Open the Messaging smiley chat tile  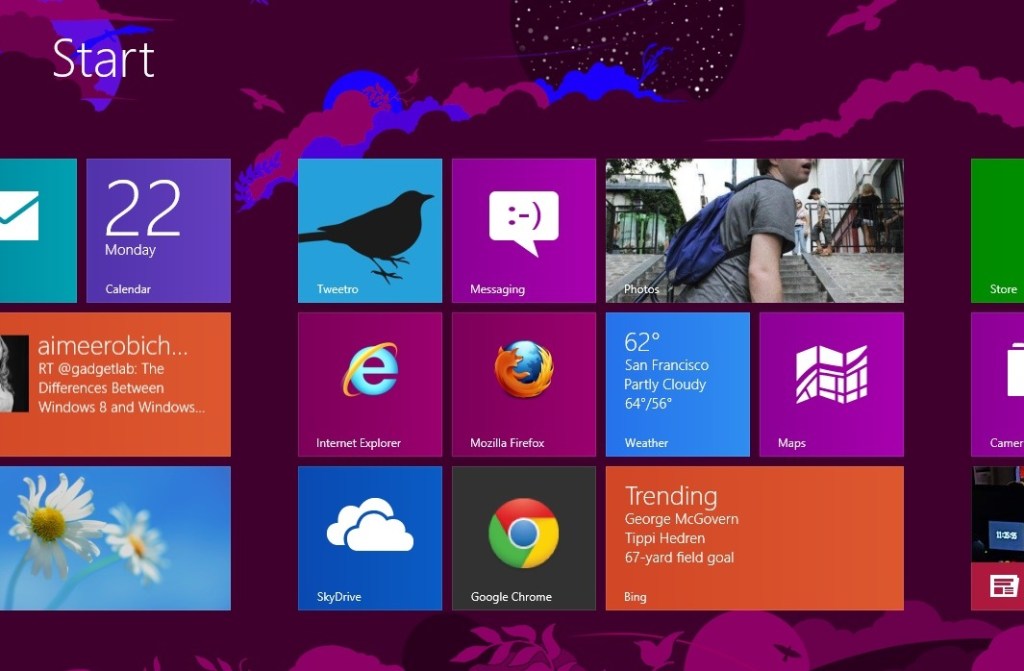click(524, 231)
